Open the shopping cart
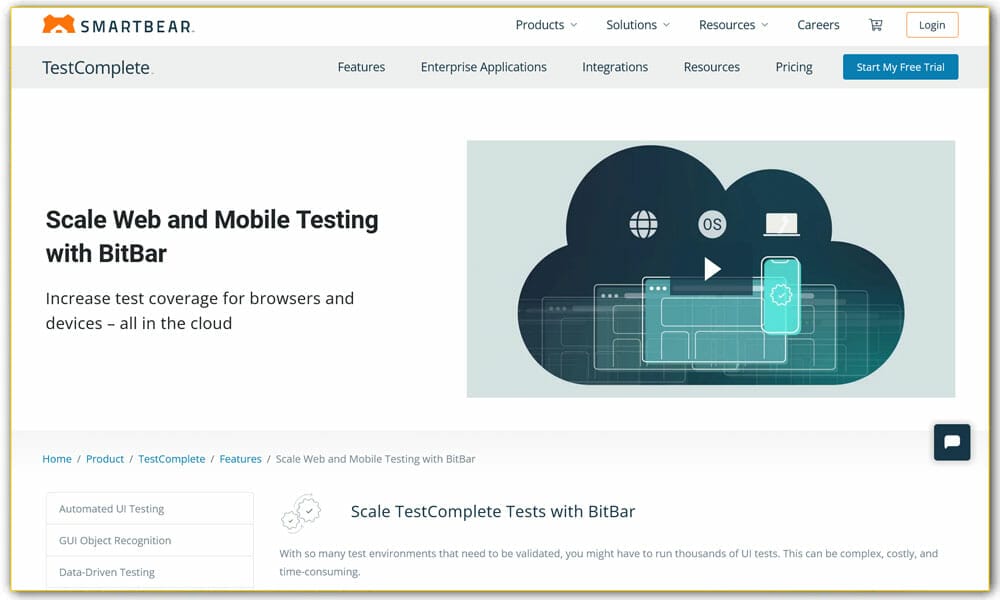 [875, 24]
